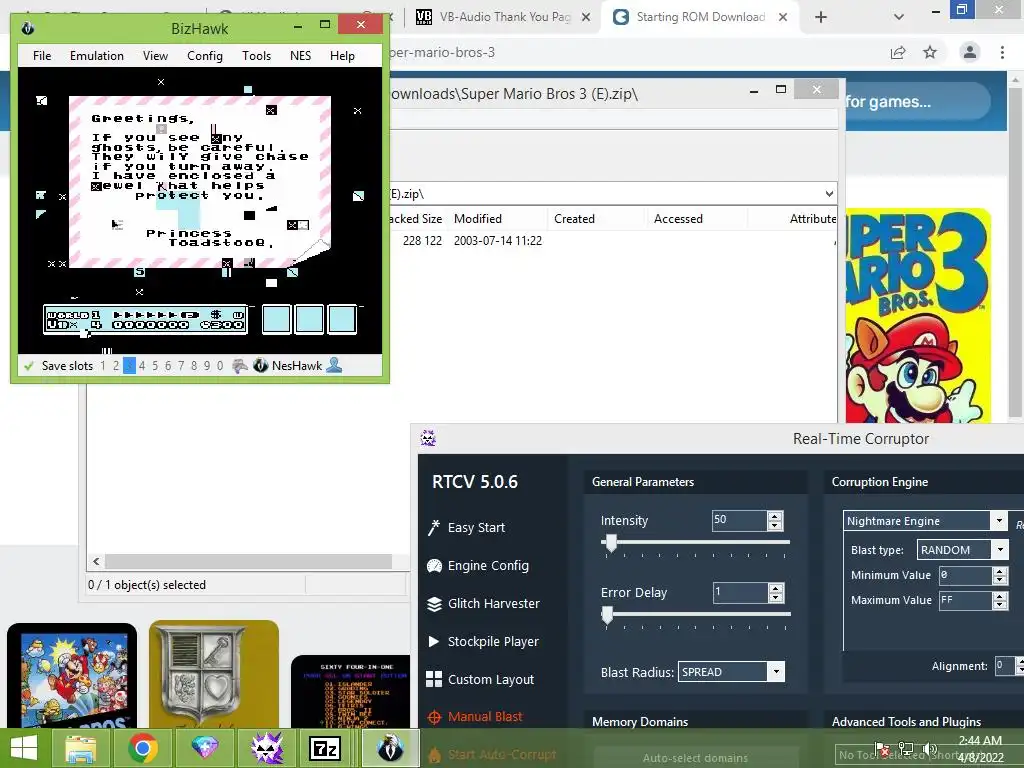Click the search for games field on website
The width and height of the screenshot is (1024, 768).
[x=918, y=101]
